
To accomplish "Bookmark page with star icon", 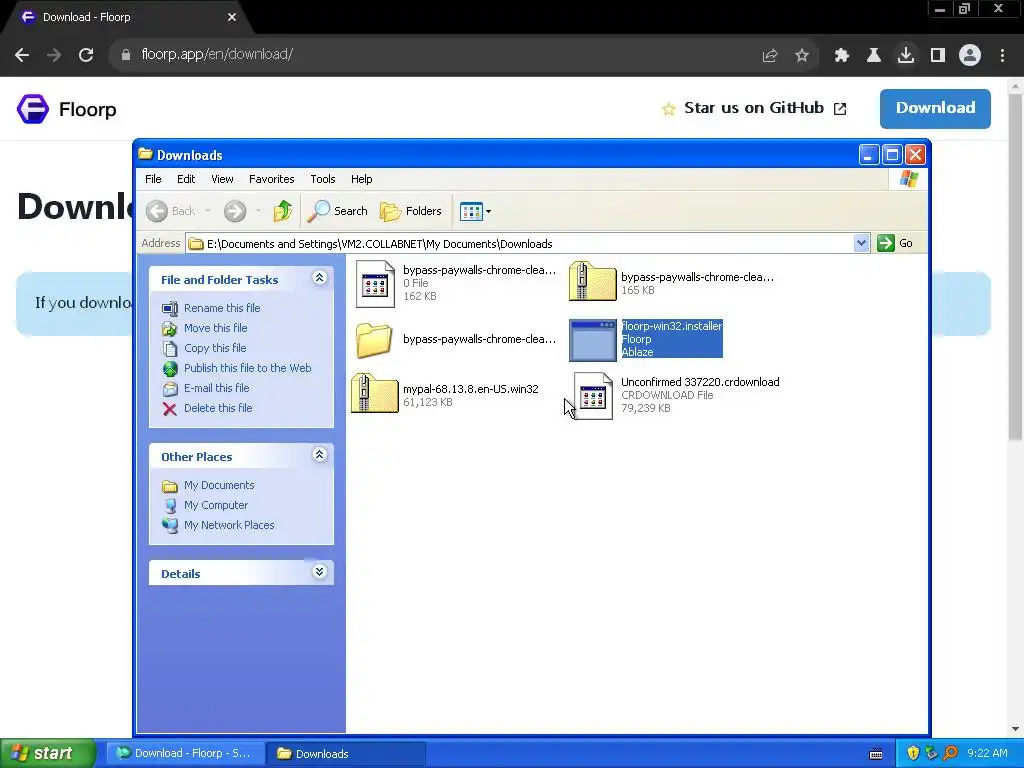I will pyautogui.click(x=802, y=56).
